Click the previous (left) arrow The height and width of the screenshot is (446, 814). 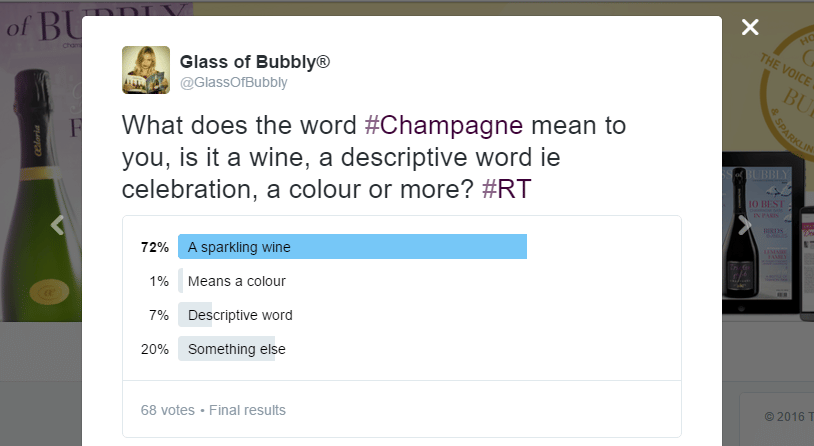click(x=57, y=225)
